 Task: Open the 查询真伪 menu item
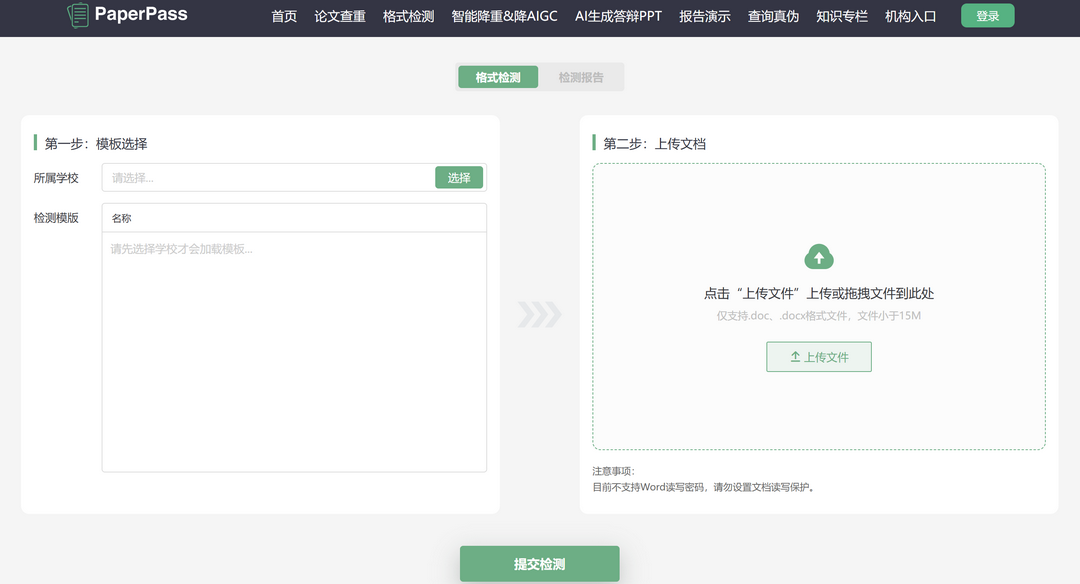click(771, 16)
